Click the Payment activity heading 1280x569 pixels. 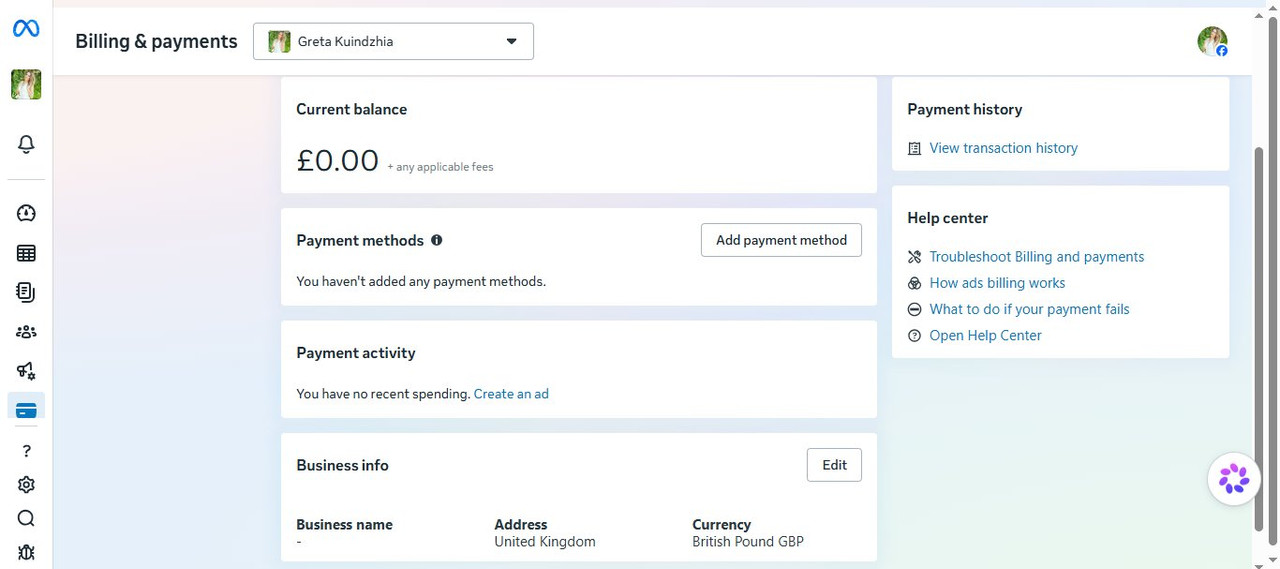356,353
